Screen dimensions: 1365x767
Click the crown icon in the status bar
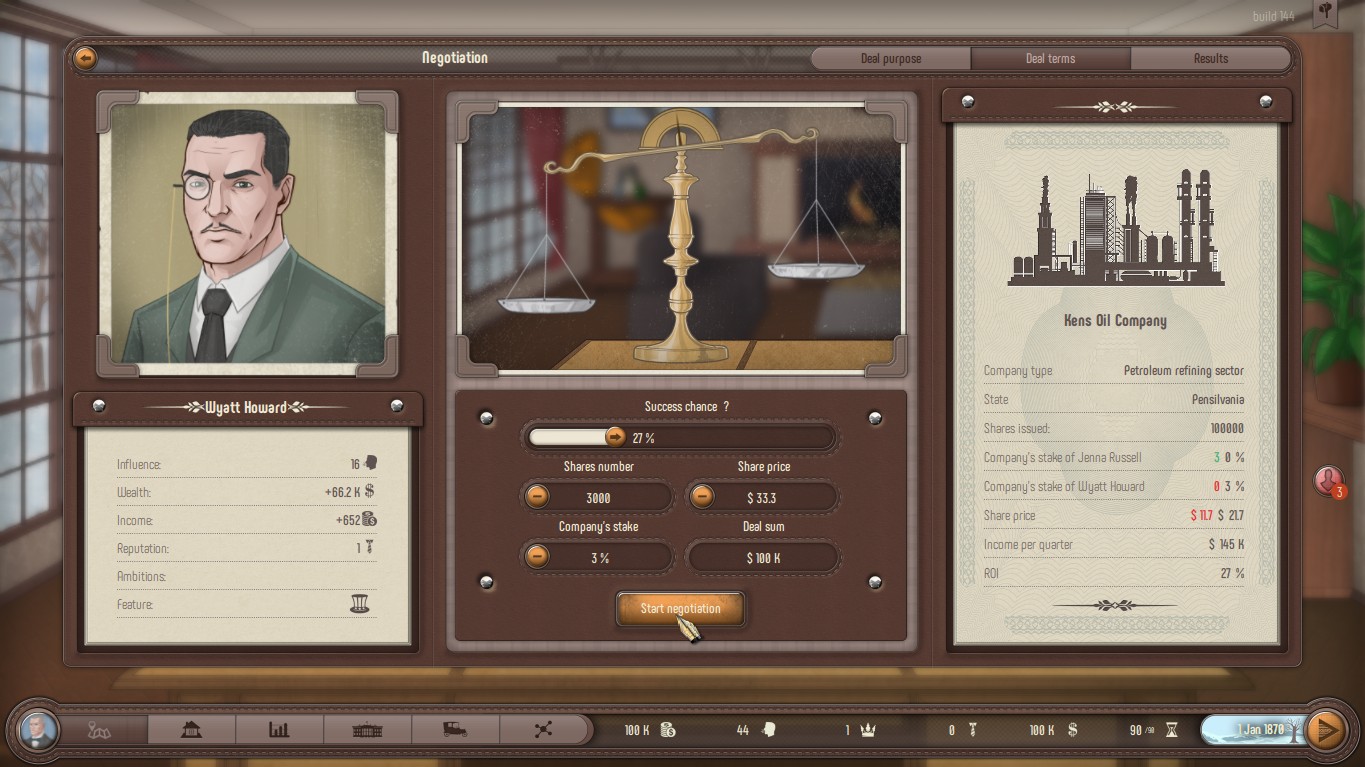(x=866, y=730)
